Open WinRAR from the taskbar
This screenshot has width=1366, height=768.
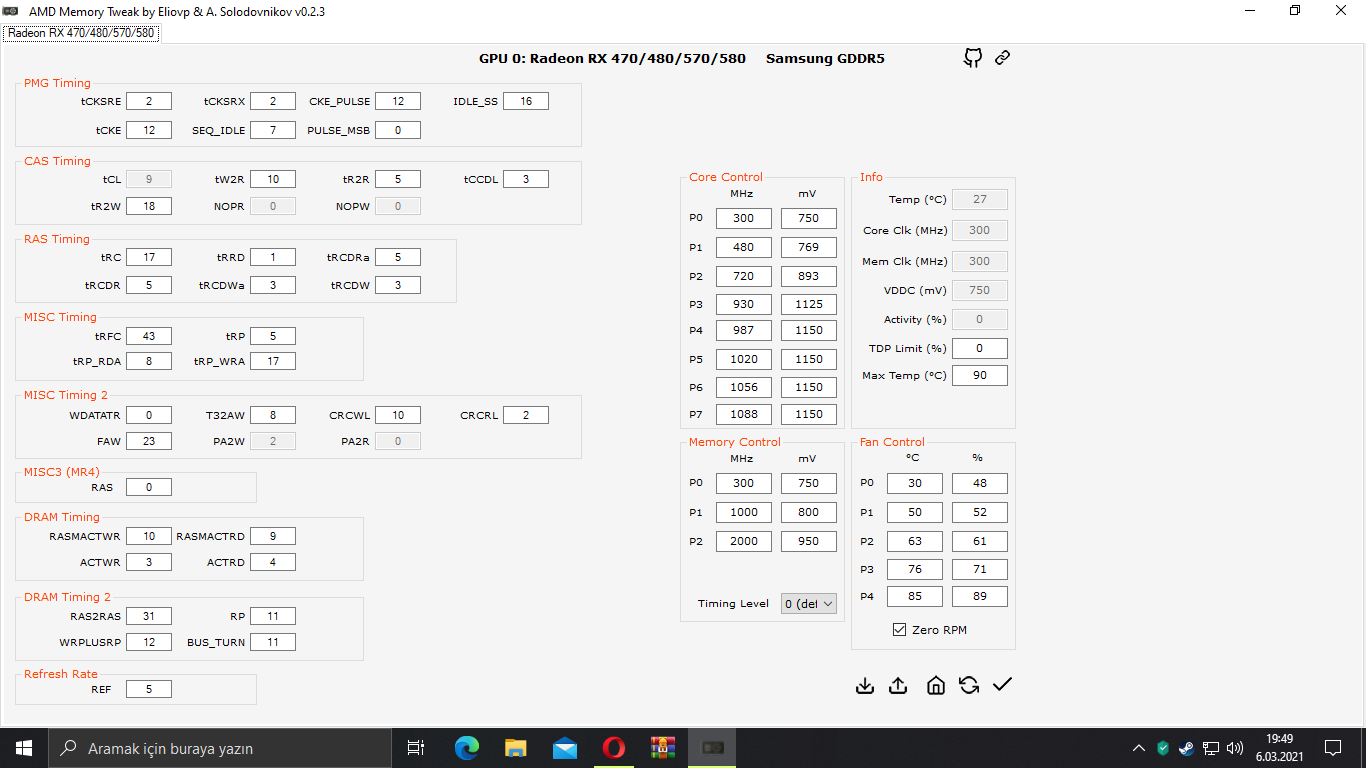click(663, 748)
